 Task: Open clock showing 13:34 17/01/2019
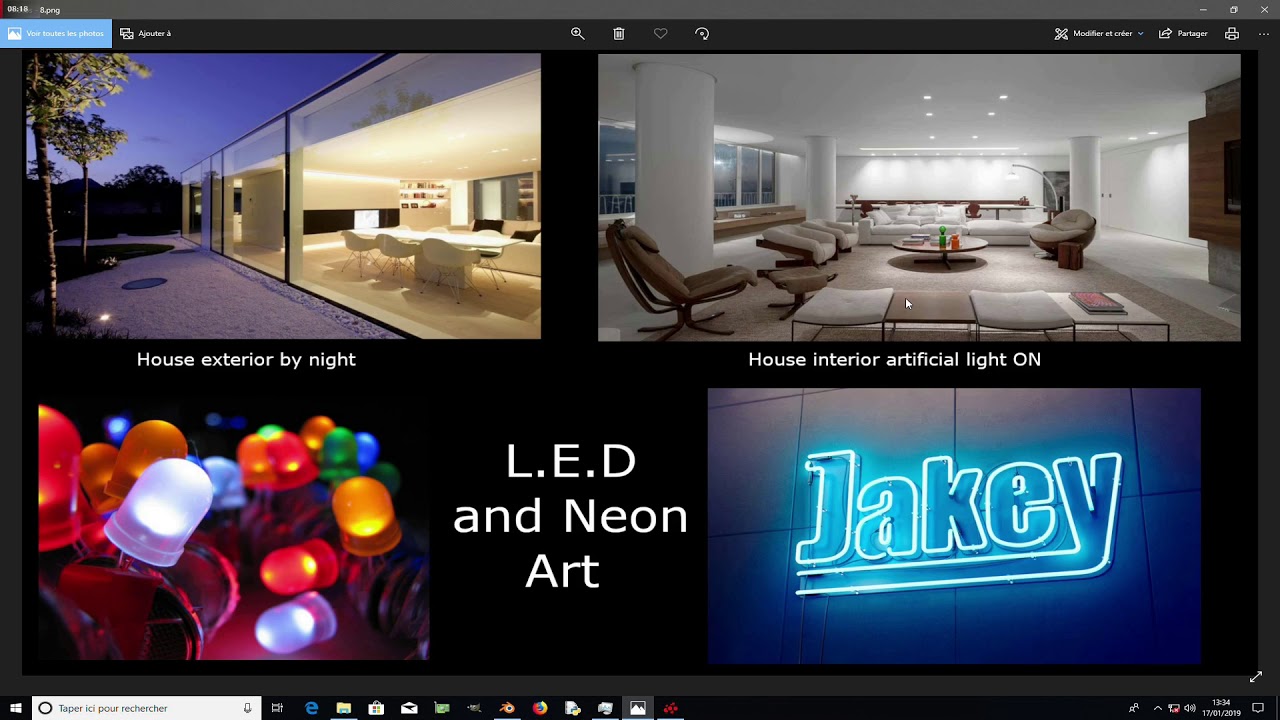pos(1221,708)
